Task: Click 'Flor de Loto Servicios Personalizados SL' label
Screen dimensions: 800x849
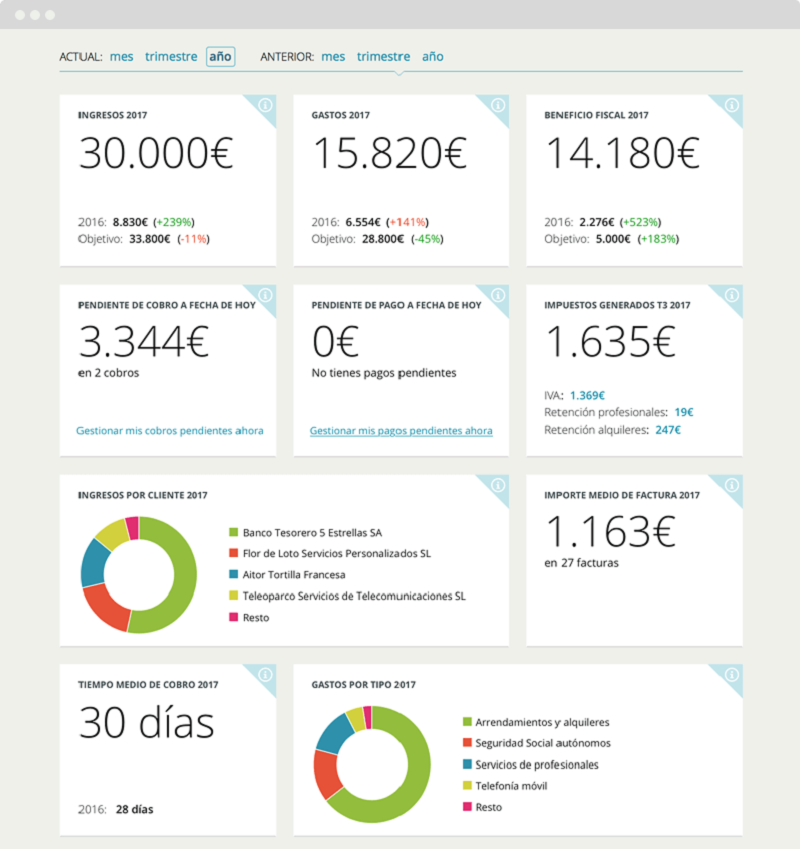Action: 337,553
